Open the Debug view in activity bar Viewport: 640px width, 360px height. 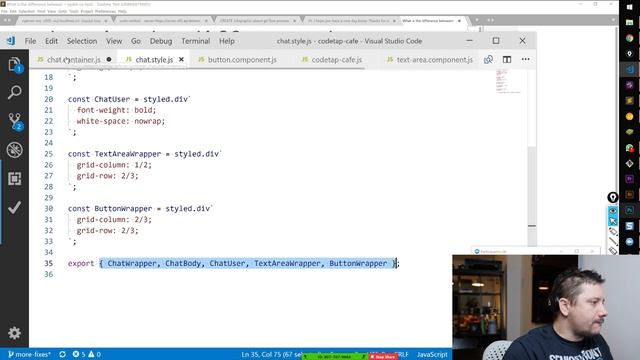tap(14, 150)
